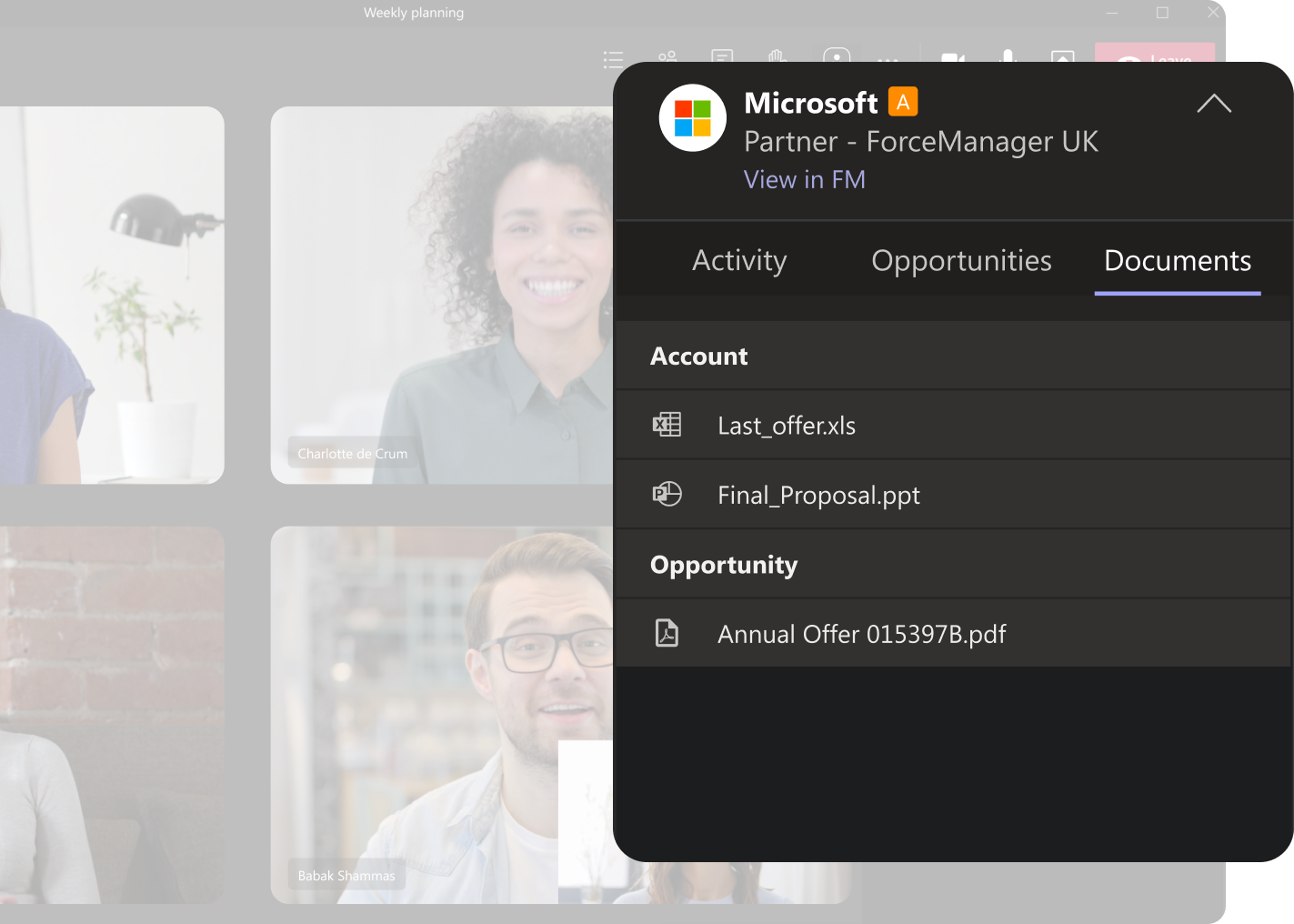1294x924 pixels.
Task: Click the Microsoft logo avatar
Action: 693,118
